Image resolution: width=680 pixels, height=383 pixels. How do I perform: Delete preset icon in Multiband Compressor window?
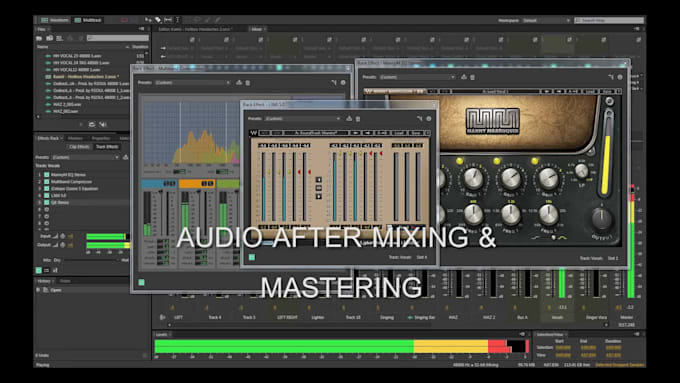248,82
